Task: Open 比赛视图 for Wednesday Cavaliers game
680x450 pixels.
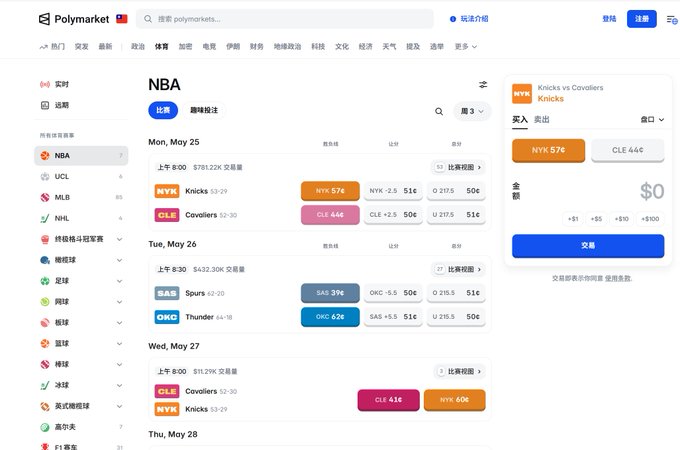Action: click(459, 372)
